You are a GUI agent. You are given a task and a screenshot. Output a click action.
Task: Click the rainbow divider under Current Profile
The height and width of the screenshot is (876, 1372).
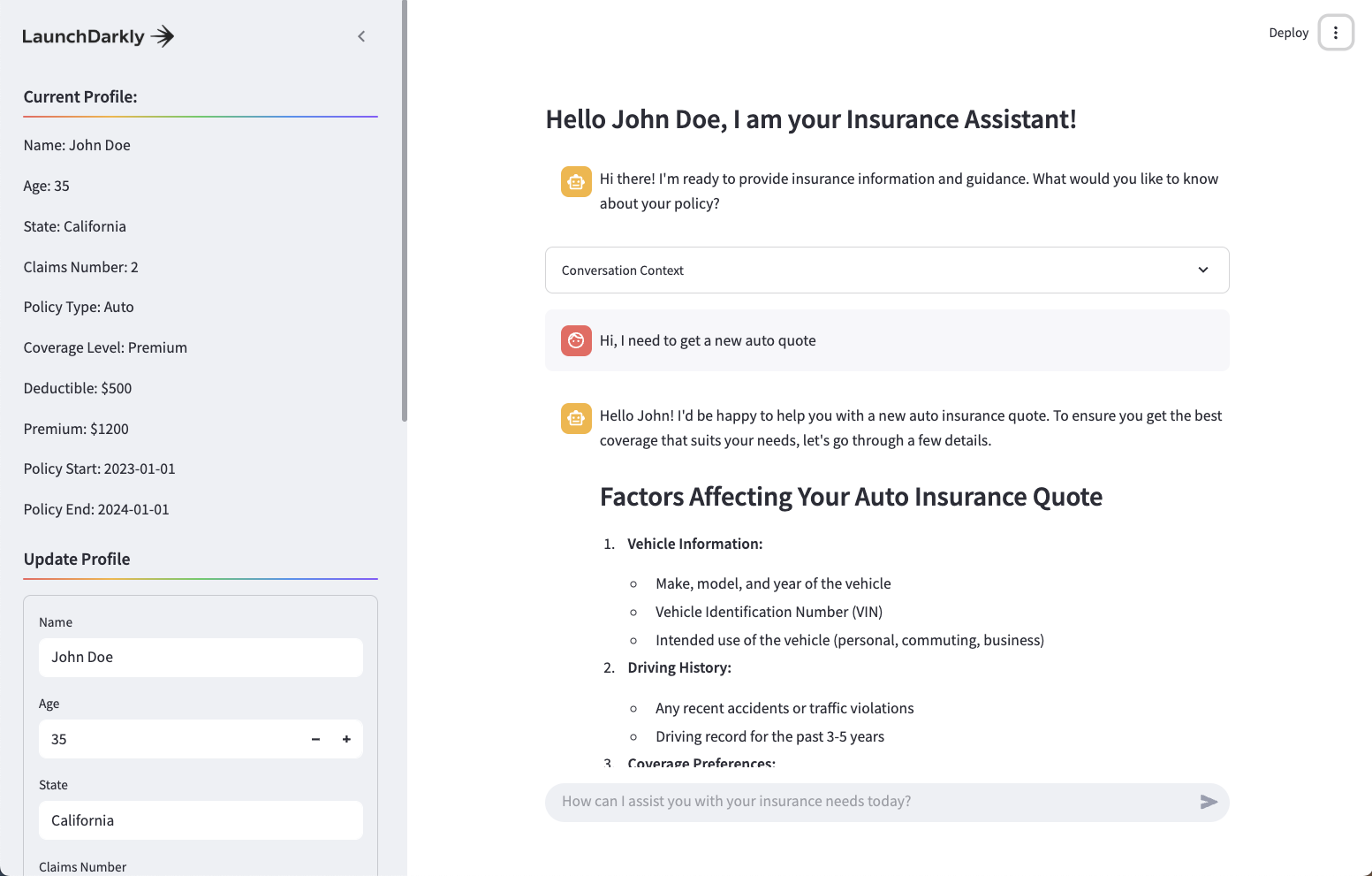click(201, 116)
